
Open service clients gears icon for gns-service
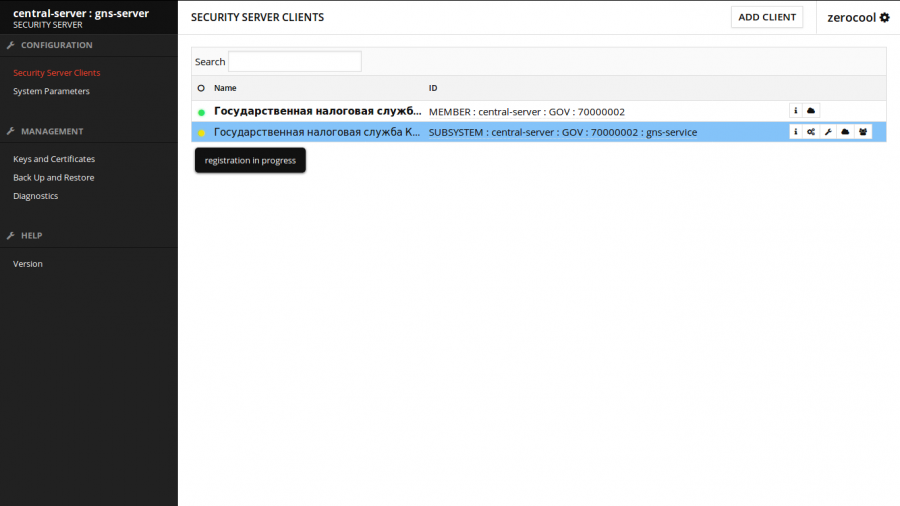(811, 132)
